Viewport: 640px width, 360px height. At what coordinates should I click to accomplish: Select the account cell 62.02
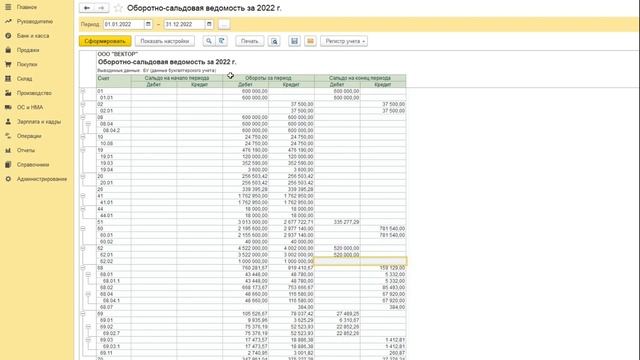(113, 261)
